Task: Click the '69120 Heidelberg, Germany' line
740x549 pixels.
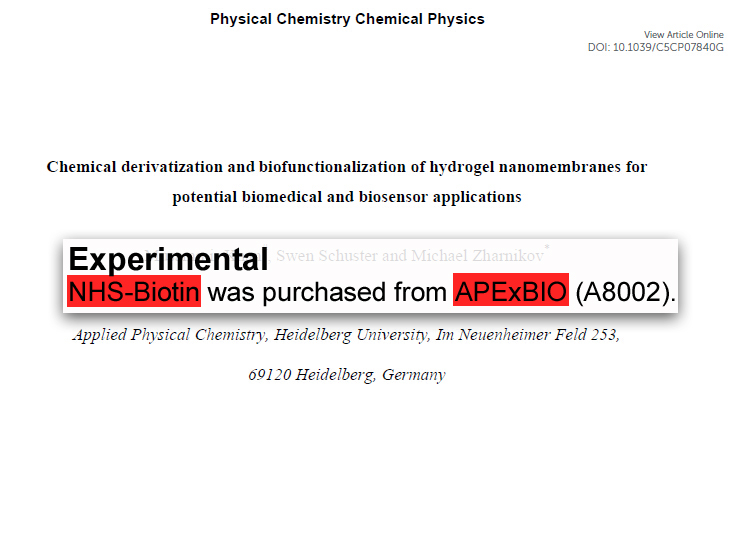Action: tap(347, 375)
